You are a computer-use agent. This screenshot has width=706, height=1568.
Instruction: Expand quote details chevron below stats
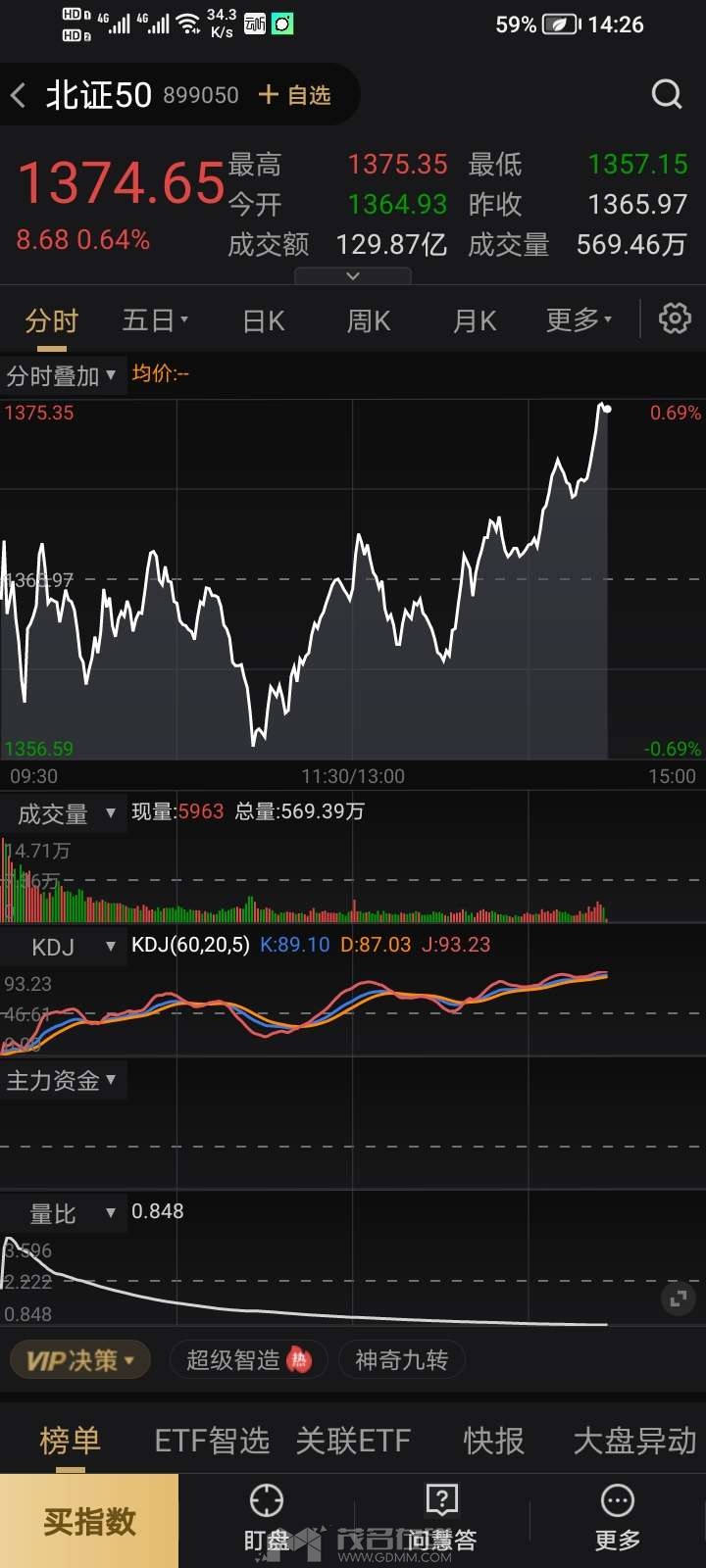click(x=353, y=276)
